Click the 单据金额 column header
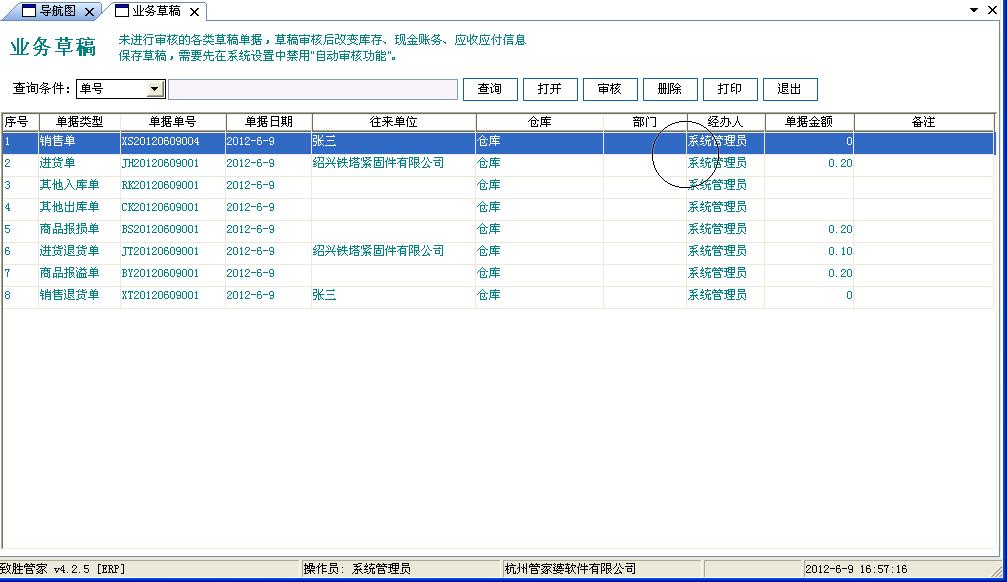 point(808,122)
